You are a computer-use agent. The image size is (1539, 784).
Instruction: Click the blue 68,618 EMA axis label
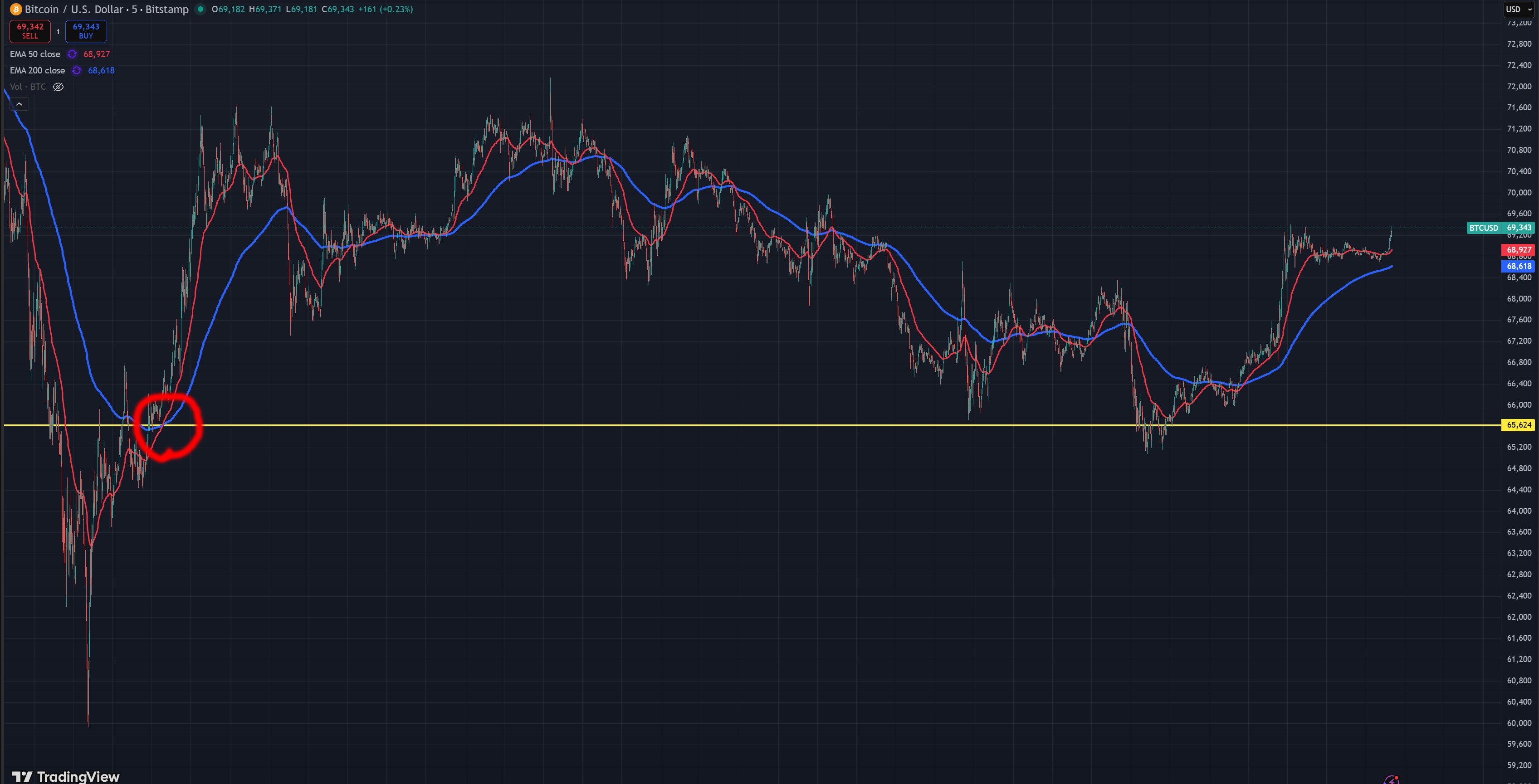pyautogui.click(x=1518, y=266)
